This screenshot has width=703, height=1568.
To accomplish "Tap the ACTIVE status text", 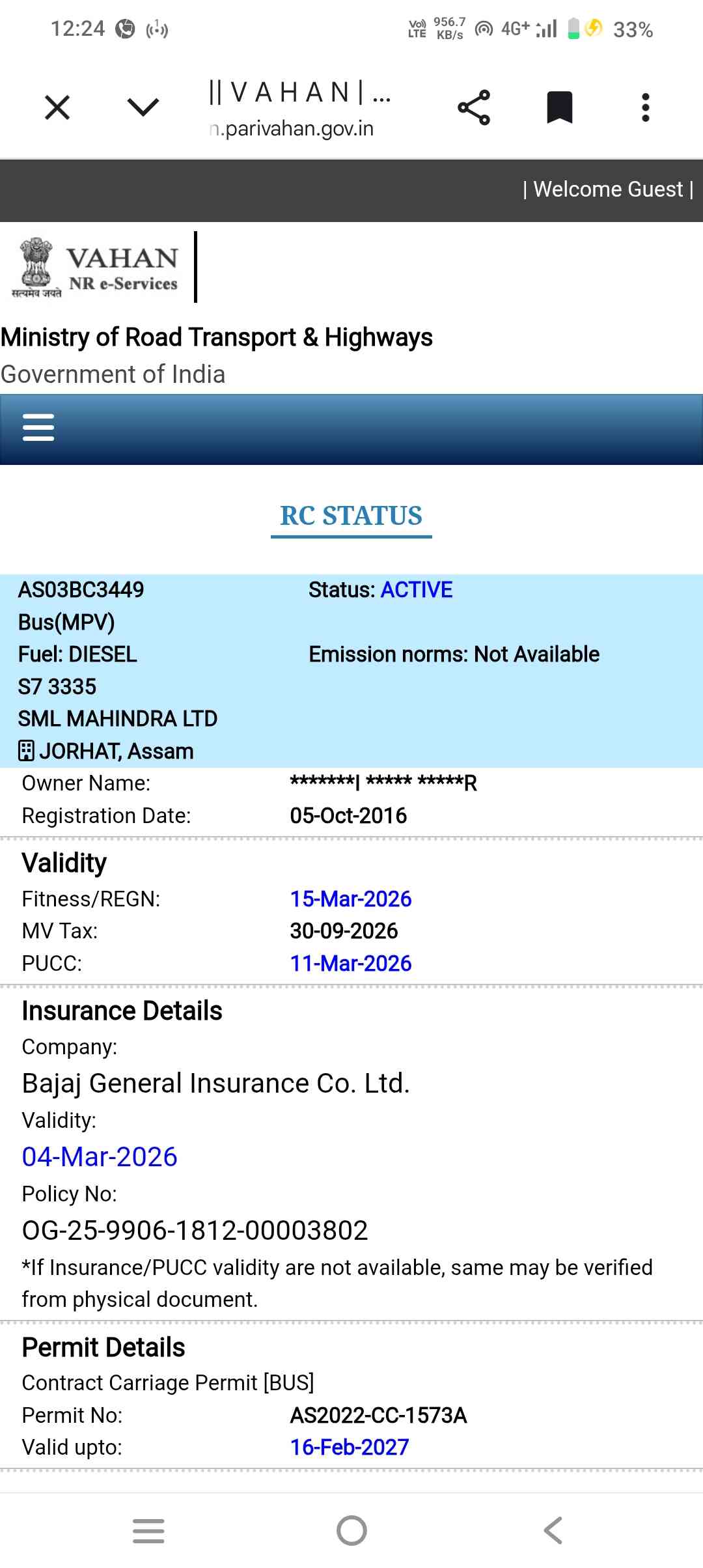I will (417, 590).
